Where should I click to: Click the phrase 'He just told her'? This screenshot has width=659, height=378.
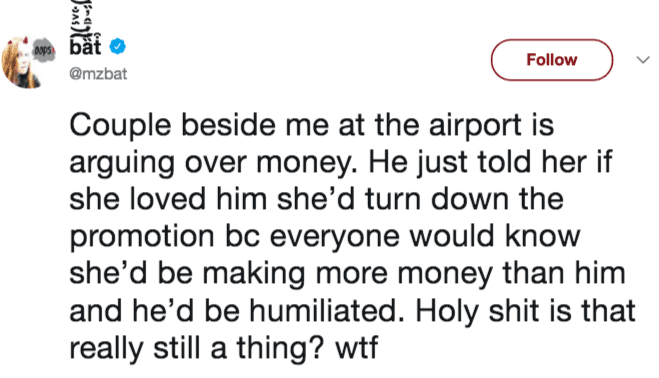pyautogui.click(x=477, y=163)
